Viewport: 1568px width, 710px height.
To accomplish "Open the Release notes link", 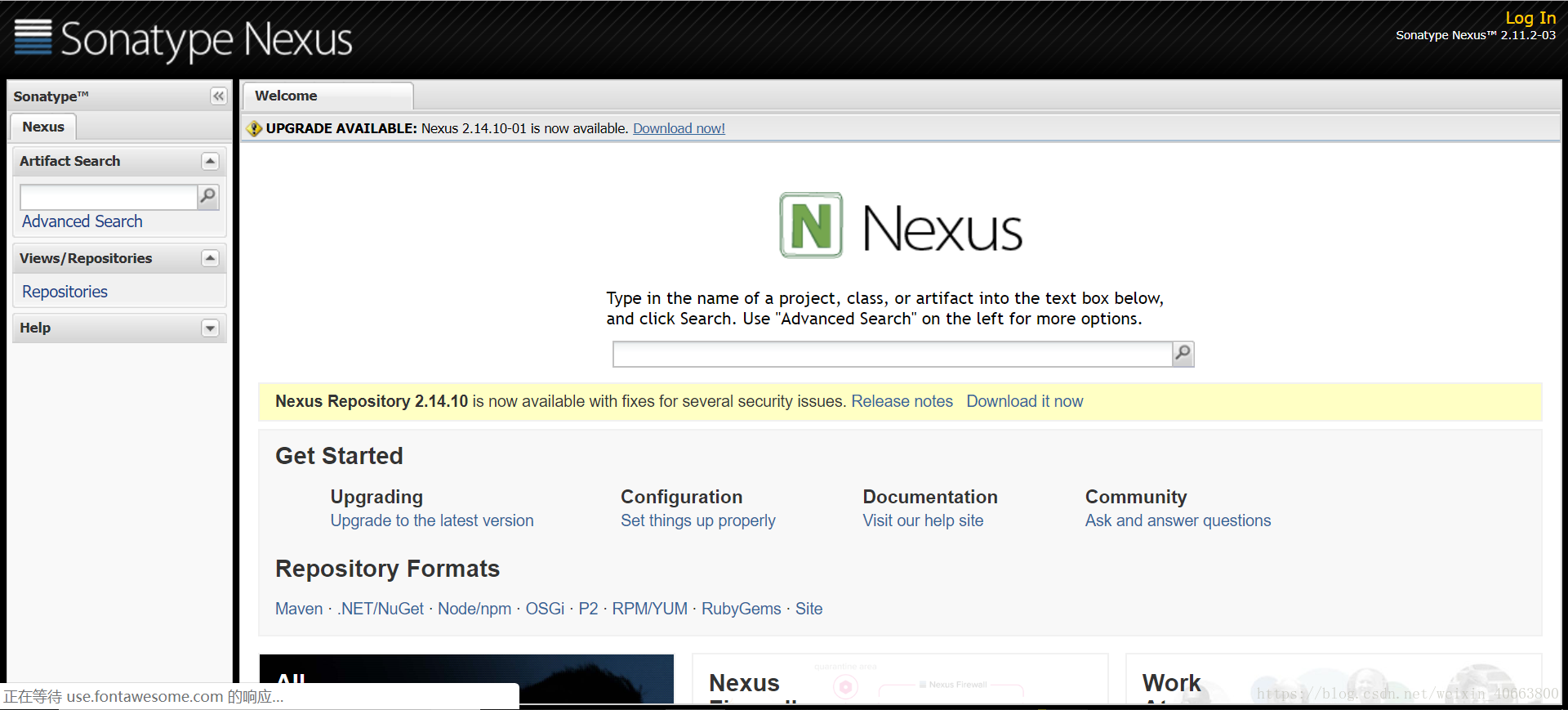I will pyautogui.click(x=902, y=401).
